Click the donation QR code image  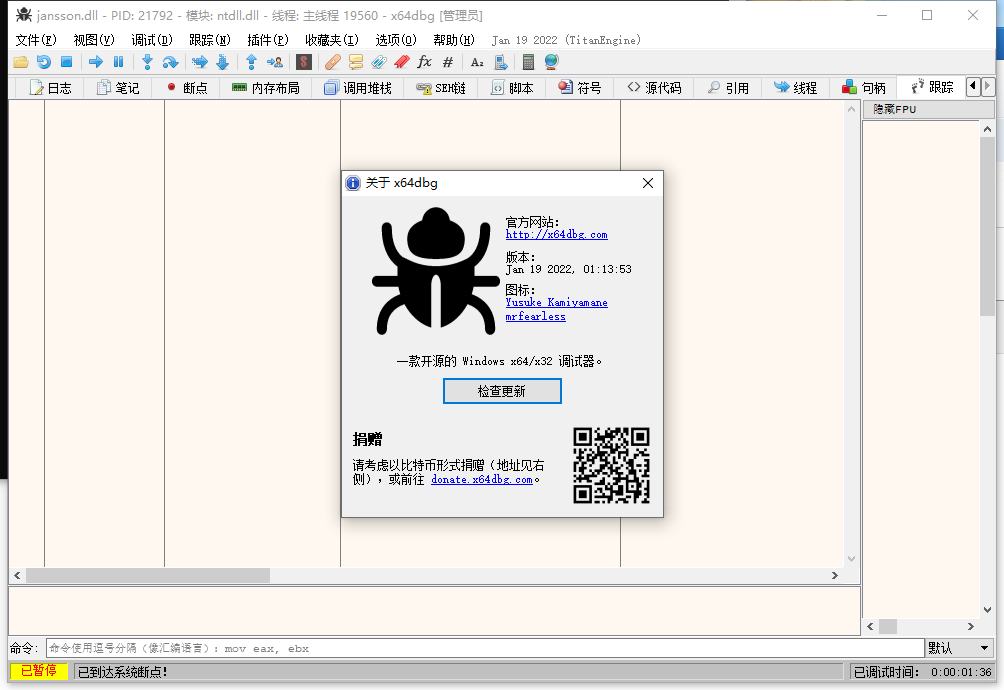click(x=611, y=465)
